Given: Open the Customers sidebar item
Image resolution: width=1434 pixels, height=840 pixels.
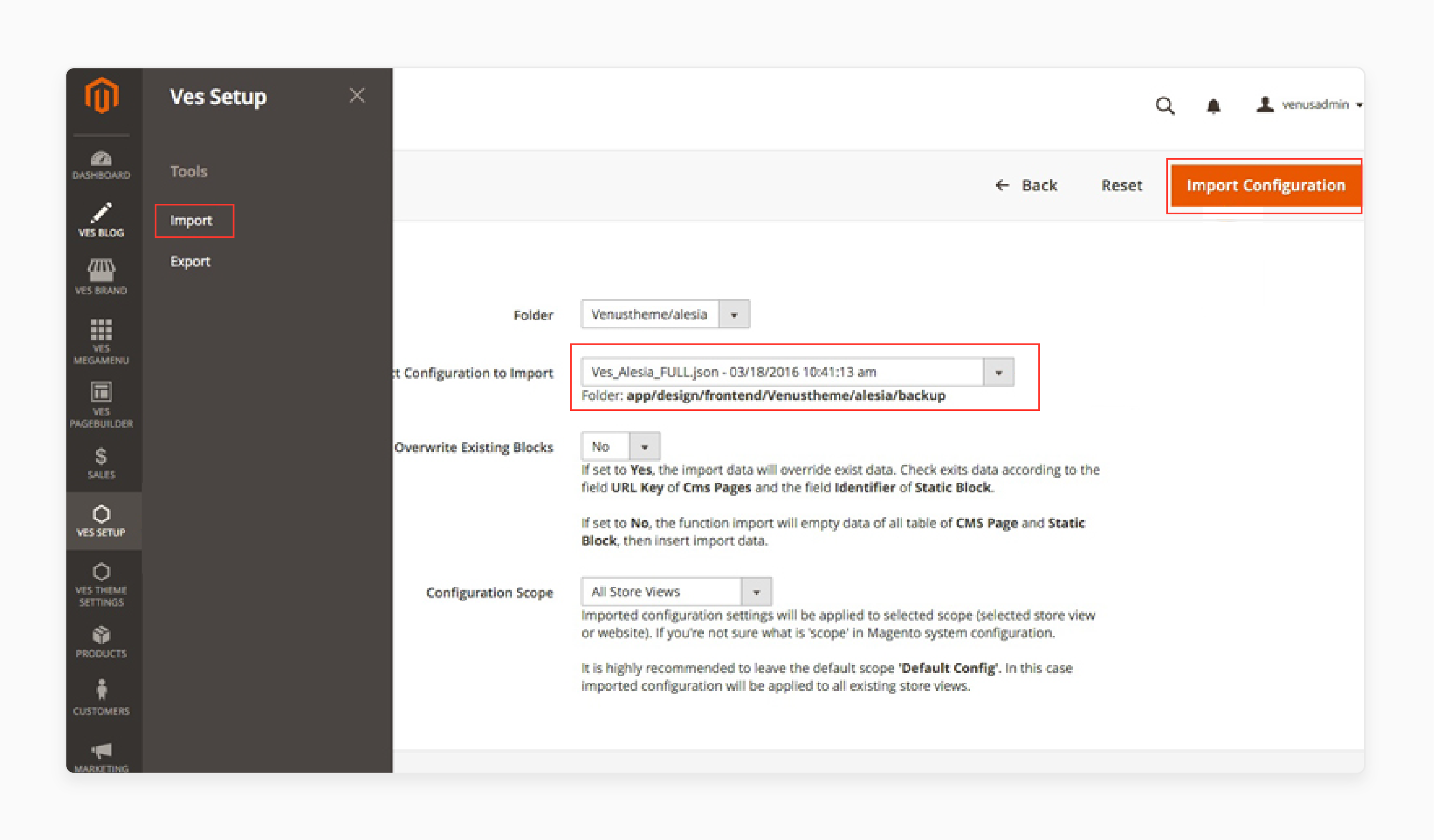Looking at the screenshot, I should pos(101,698).
